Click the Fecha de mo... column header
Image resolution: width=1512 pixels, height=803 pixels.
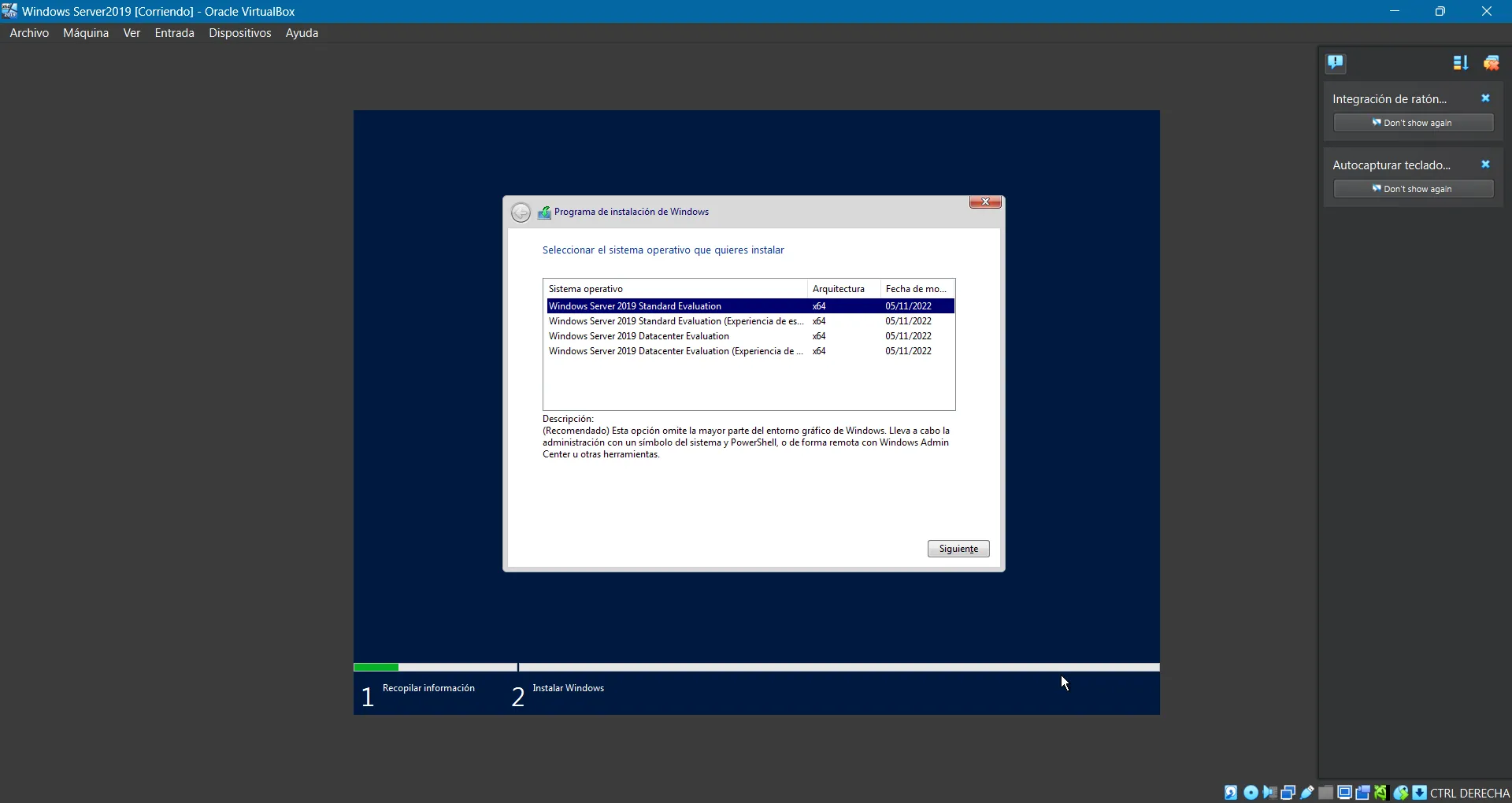917,289
